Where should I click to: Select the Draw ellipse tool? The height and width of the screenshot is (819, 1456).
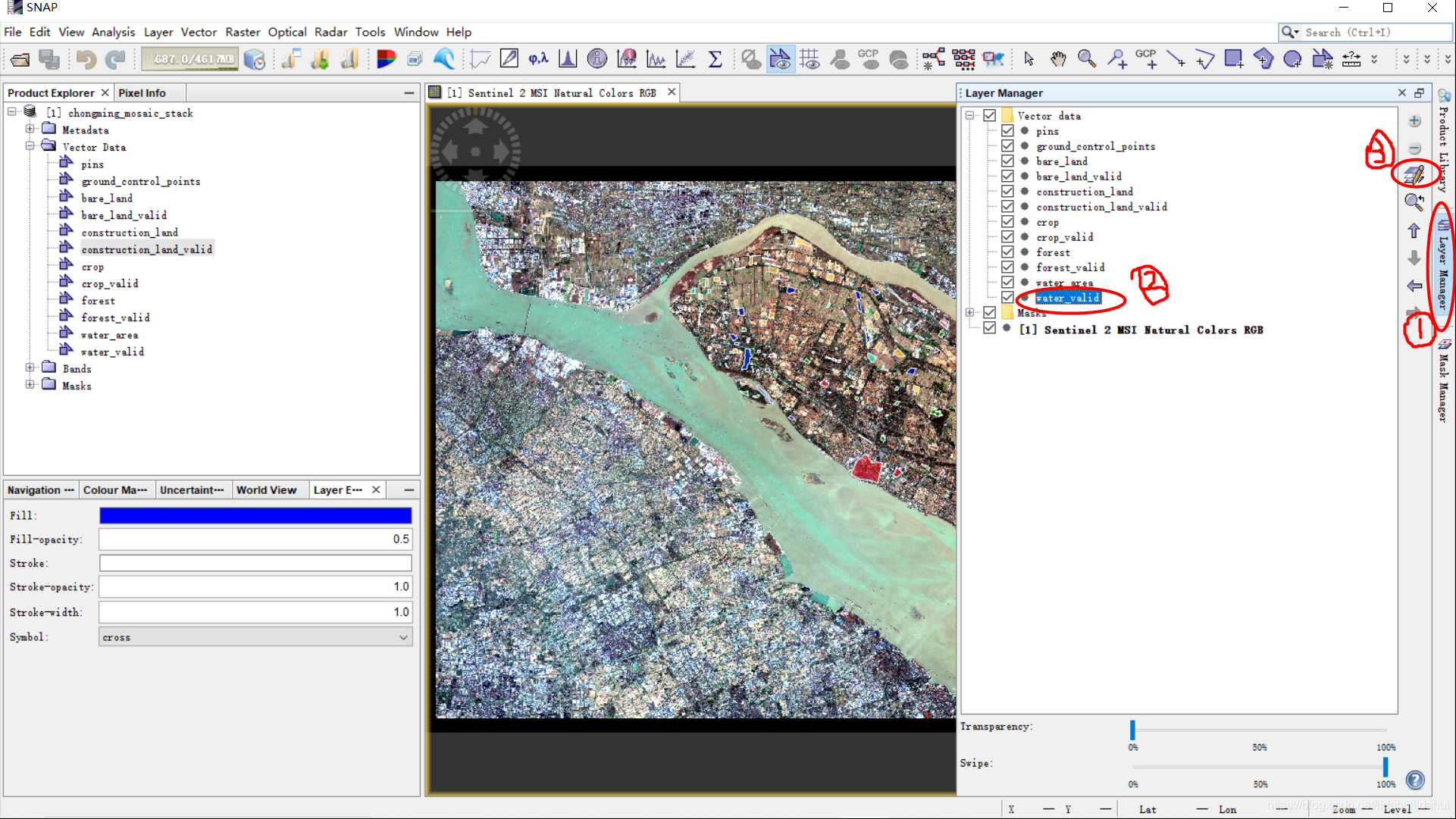click(1293, 59)
